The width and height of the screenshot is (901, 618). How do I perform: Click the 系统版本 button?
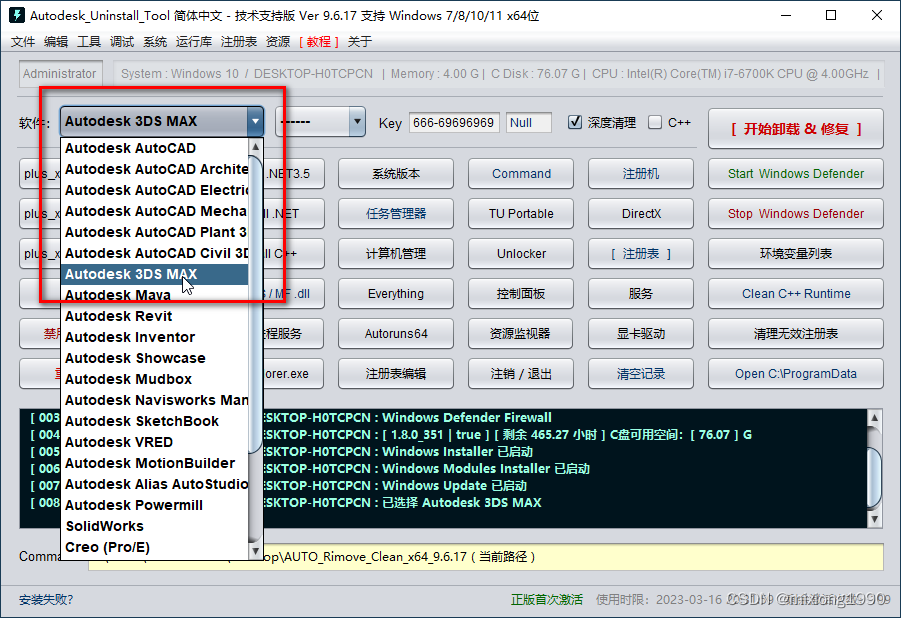tap(396, 174)
